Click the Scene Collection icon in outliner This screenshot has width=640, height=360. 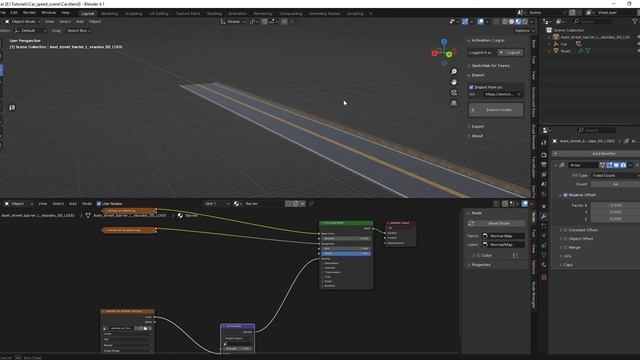[x=549, y=30]
